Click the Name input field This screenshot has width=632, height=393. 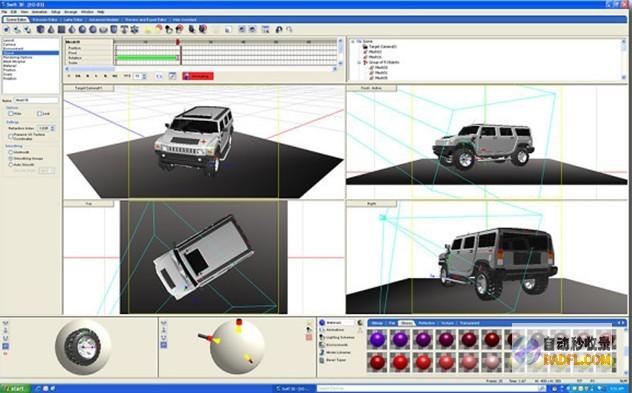click(36, 100)
